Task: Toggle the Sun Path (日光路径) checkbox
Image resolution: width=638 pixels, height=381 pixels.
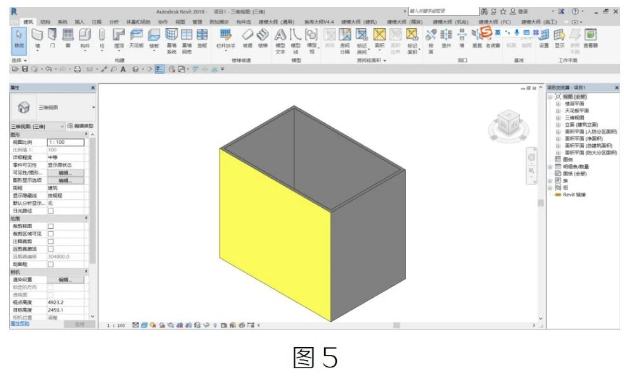Action: [x=51, y=211]
